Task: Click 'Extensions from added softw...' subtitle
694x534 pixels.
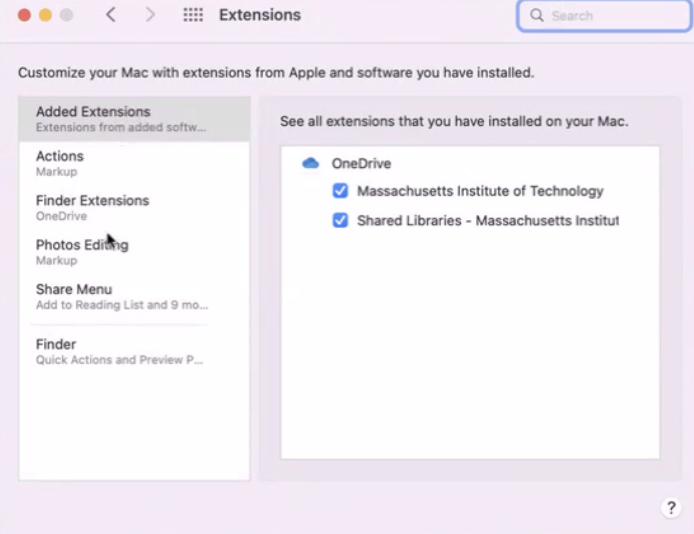Action: tap(121, 127)
